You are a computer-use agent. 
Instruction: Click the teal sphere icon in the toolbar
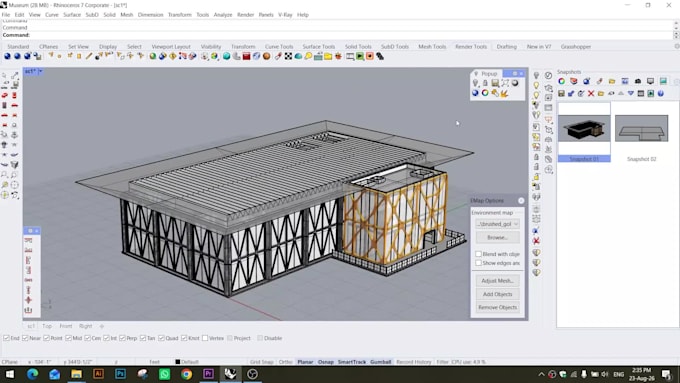(x=226, y=56)
